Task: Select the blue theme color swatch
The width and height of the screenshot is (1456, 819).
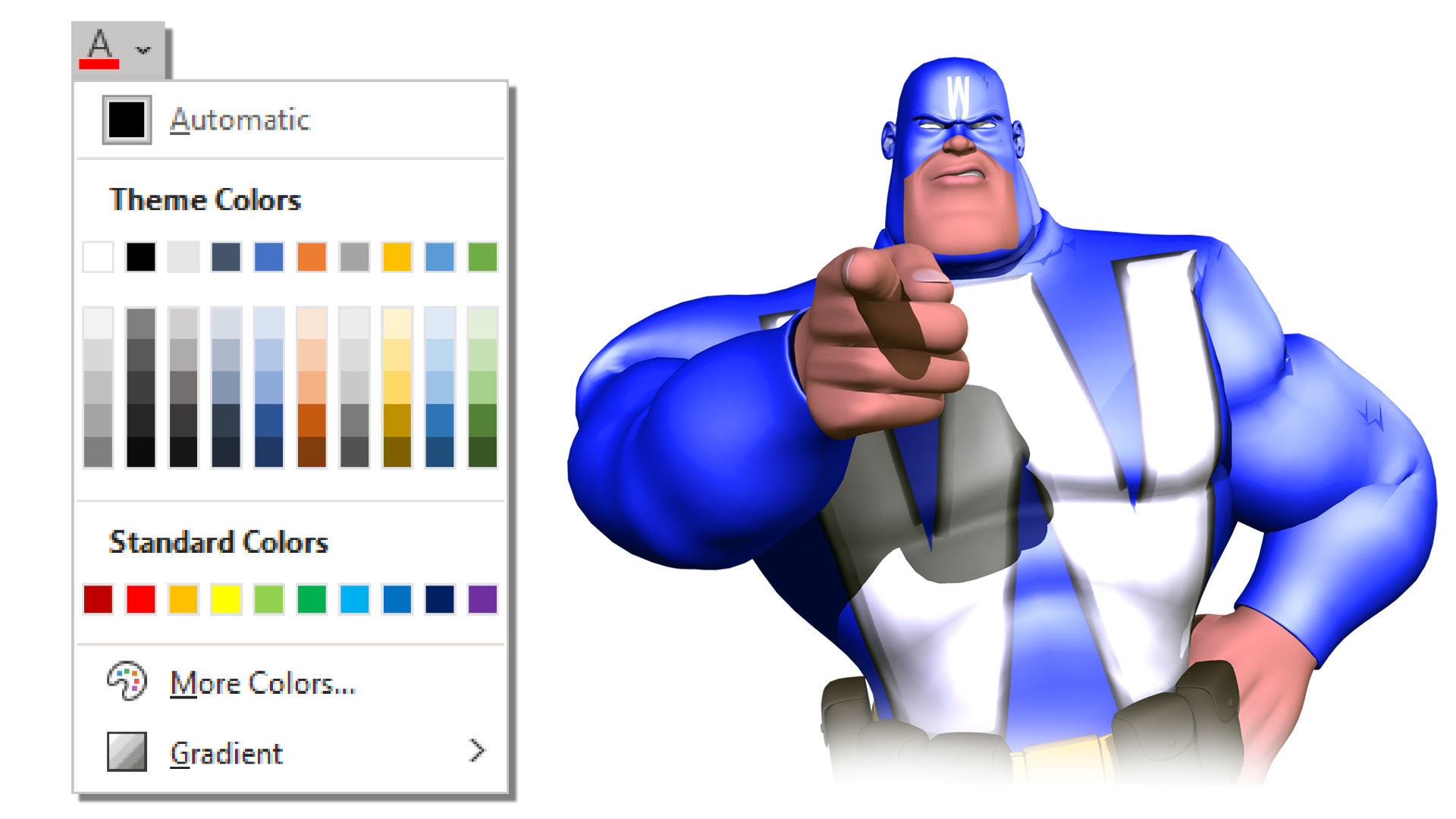Action: (268, 256)
